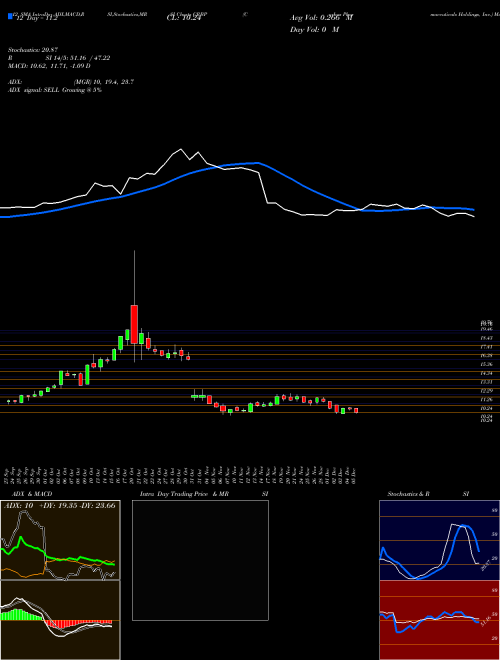Screen dimensions: 500x660
Task: Click the 'Day Vol: 0 M' label
Action: click(314, 30)
